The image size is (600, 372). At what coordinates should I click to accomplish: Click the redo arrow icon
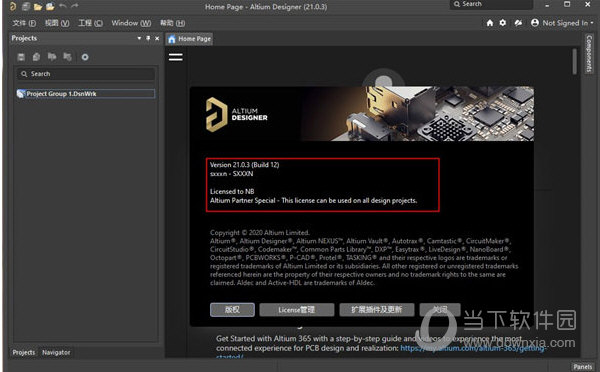75,6
